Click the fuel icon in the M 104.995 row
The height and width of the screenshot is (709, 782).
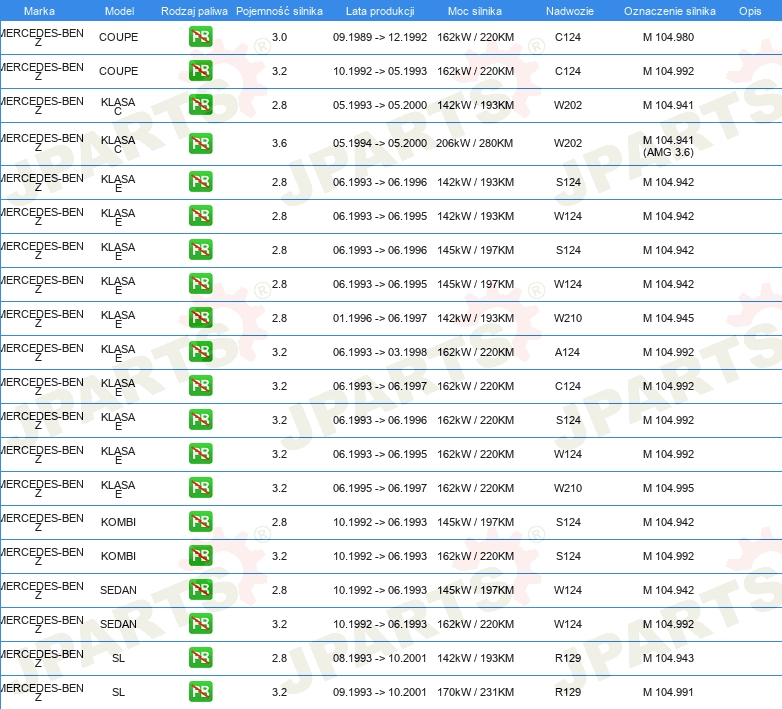click(x=201, y=488)
